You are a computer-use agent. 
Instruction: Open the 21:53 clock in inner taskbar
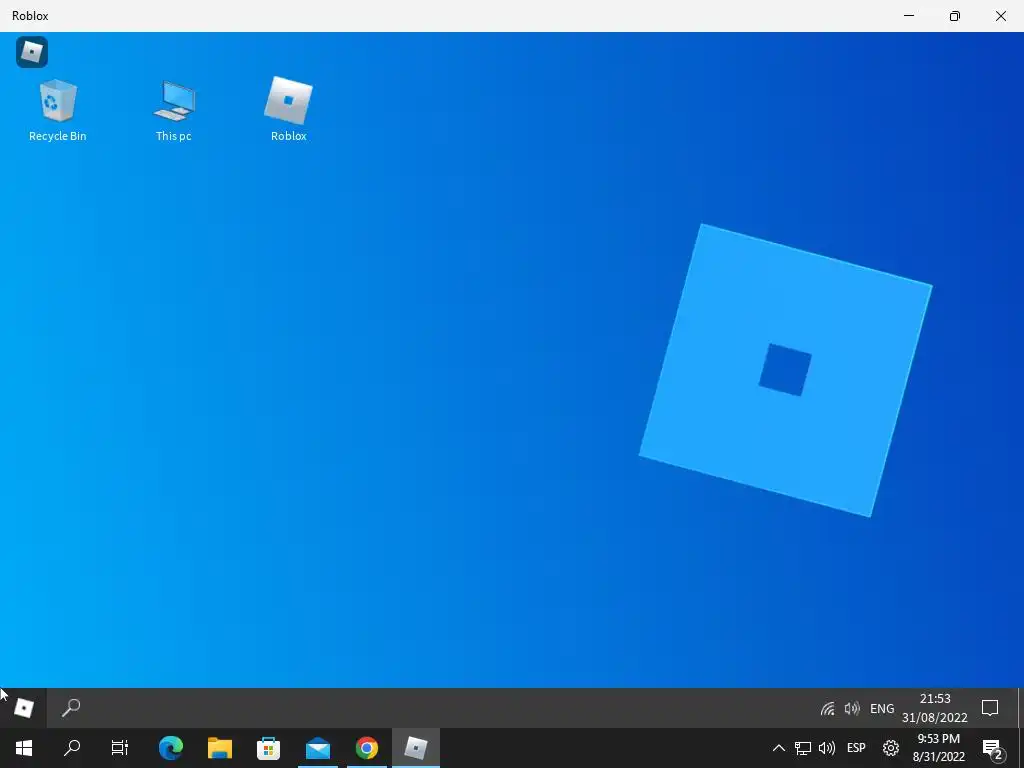(x=935, y=708)
